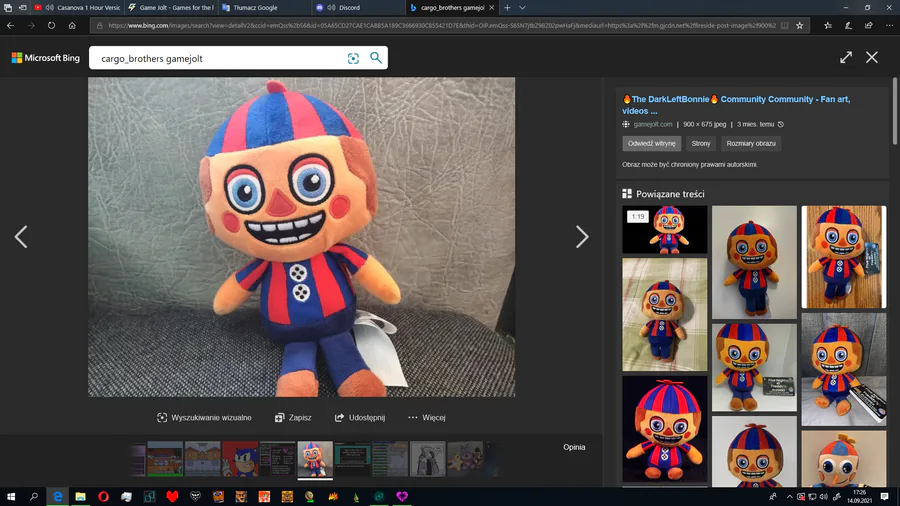This screenshot has width=900, height=506.
Task: Open the notification center icon
Action: coord(885,496)
